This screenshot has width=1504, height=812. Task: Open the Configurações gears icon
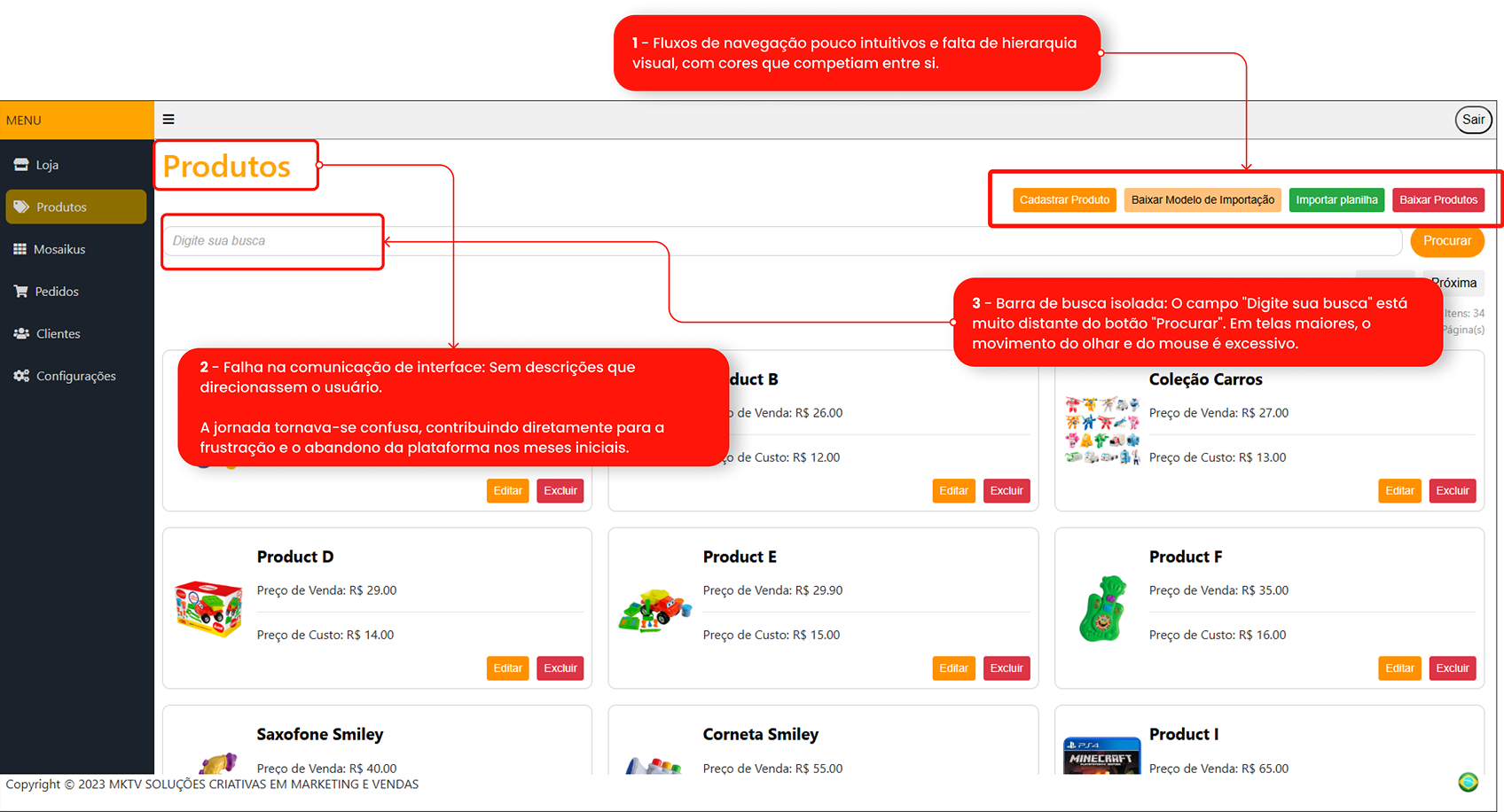(x=21, y=376)
